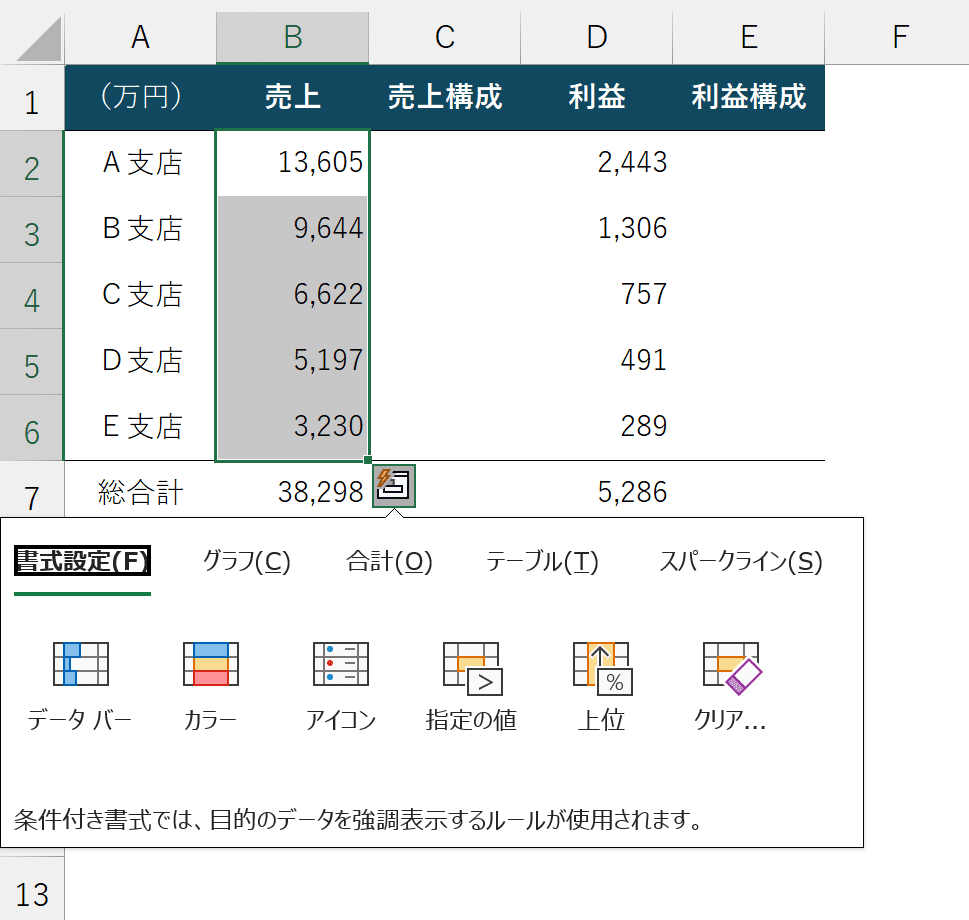Select row 13 header
The width and height of the screenshot is (969, 920).
(x=32, y=890)
